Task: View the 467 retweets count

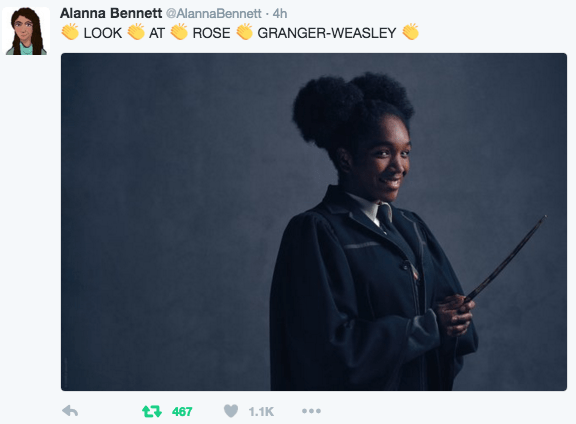Action: 182,412
